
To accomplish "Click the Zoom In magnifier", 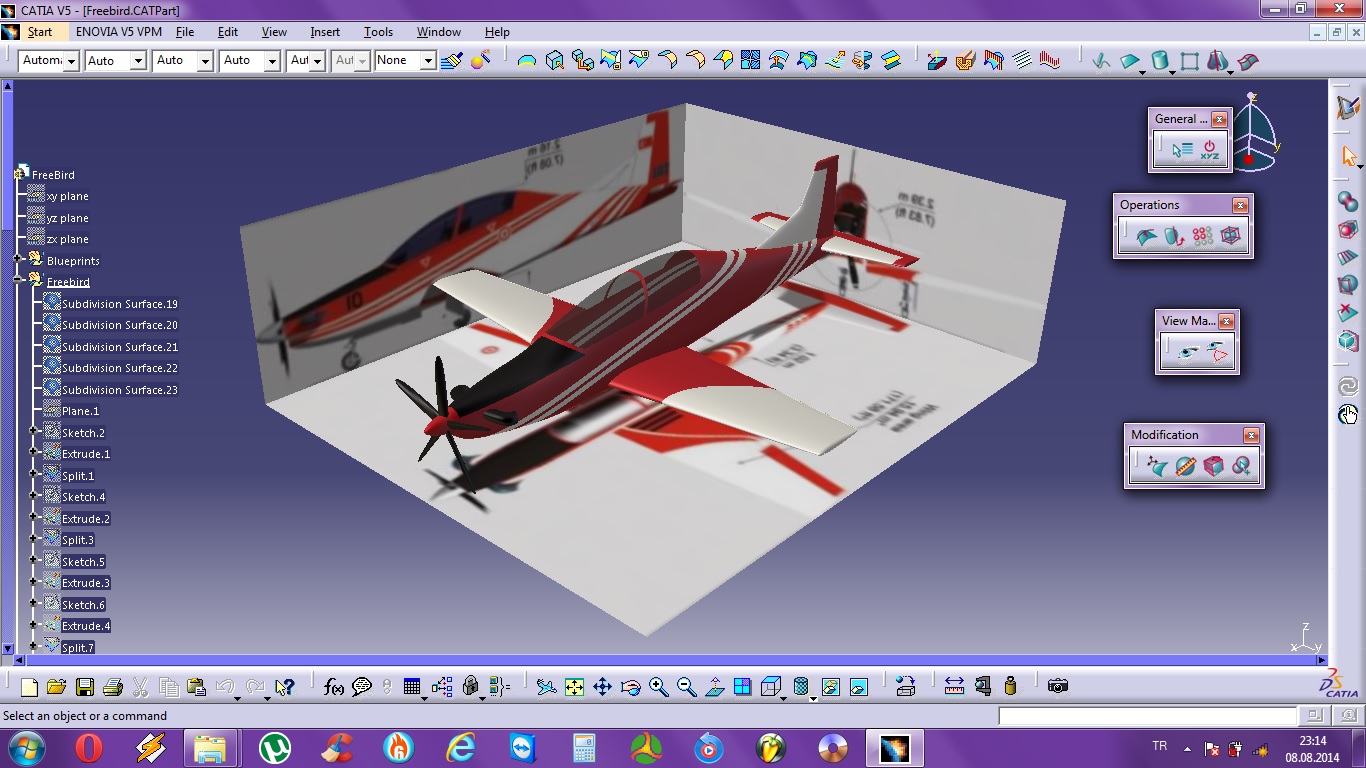I will [658, 687].
